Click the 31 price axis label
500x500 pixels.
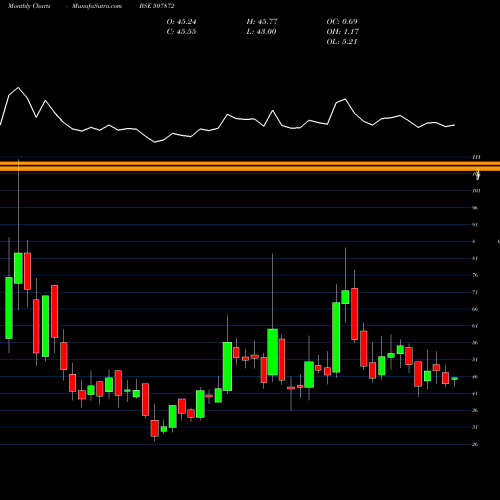point(475,427)
